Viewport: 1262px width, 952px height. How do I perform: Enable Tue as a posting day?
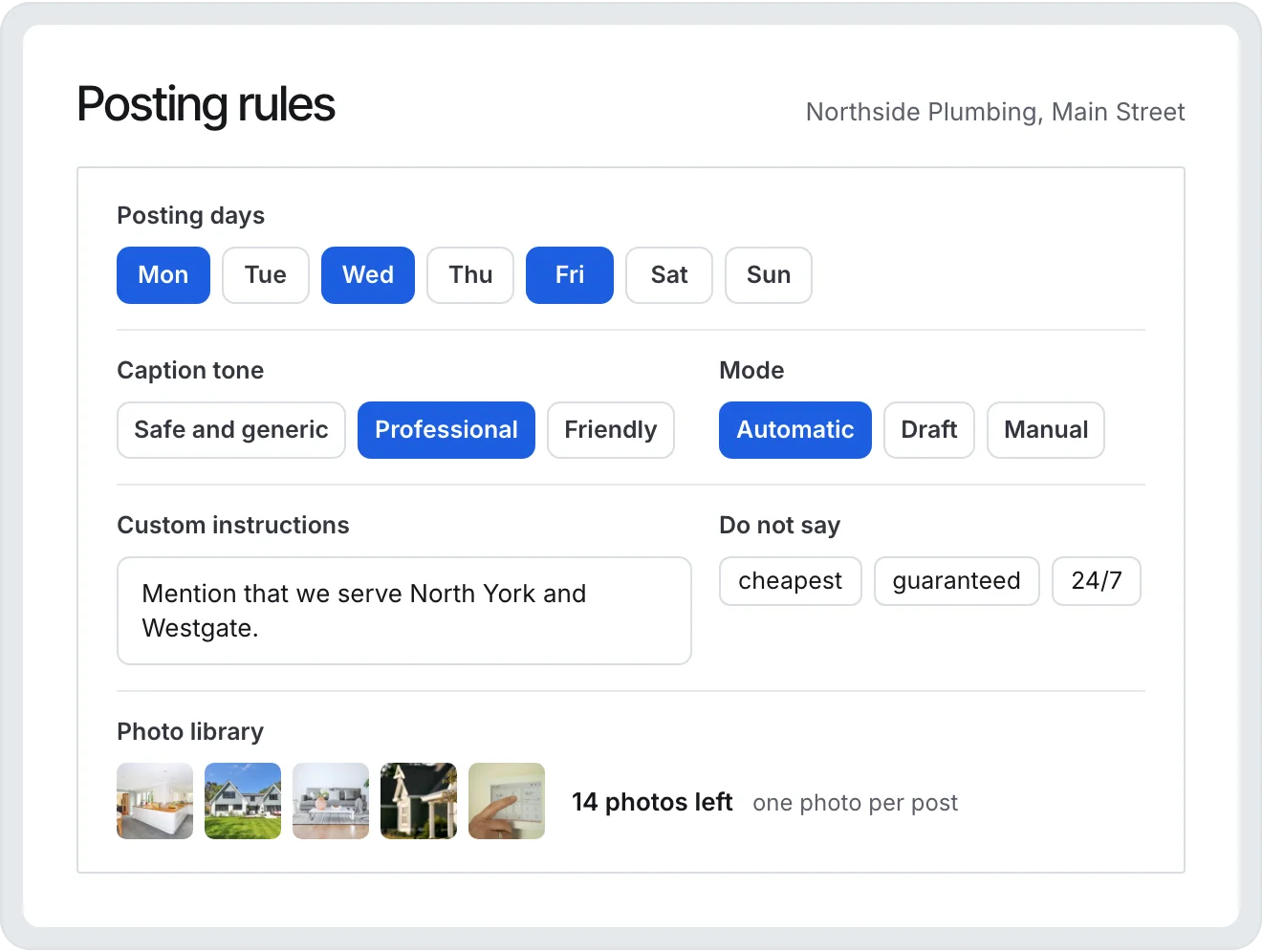(x=266, y=275)
